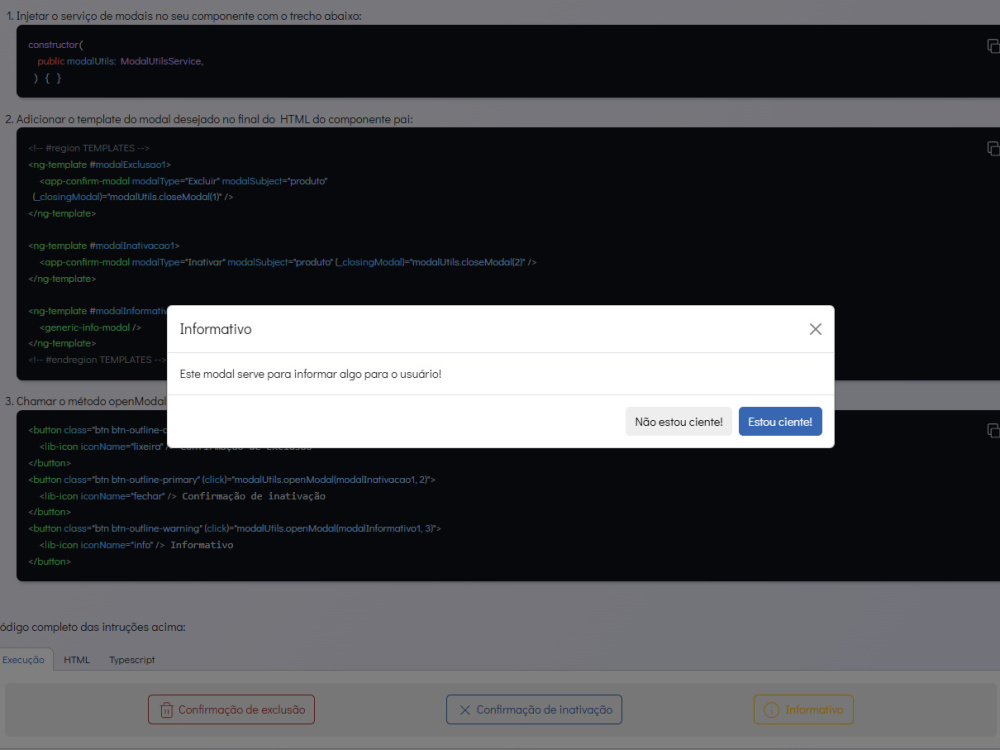Click the 'Não estou ciente!' button
Viewport: 1000px width, 750px height.
point(679,422)
